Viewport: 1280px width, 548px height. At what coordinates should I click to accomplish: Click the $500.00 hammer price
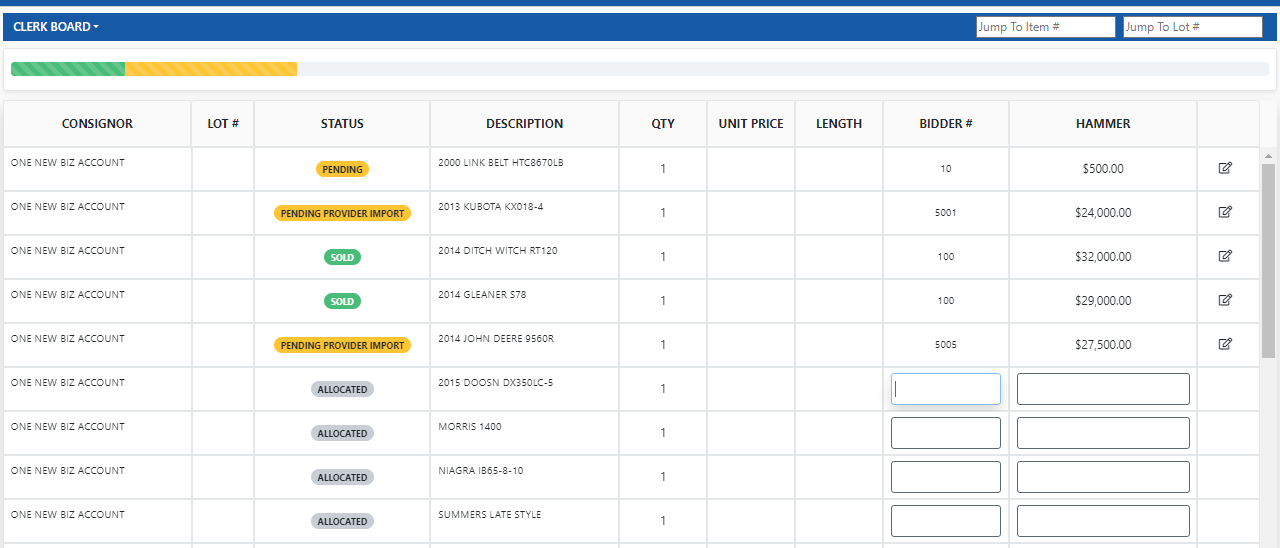pos(1103,169)
